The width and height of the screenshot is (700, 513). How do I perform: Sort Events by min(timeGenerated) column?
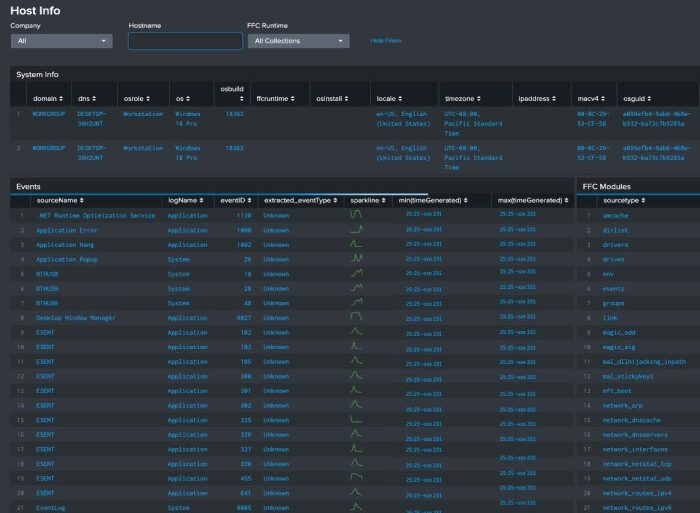(433, 200)
